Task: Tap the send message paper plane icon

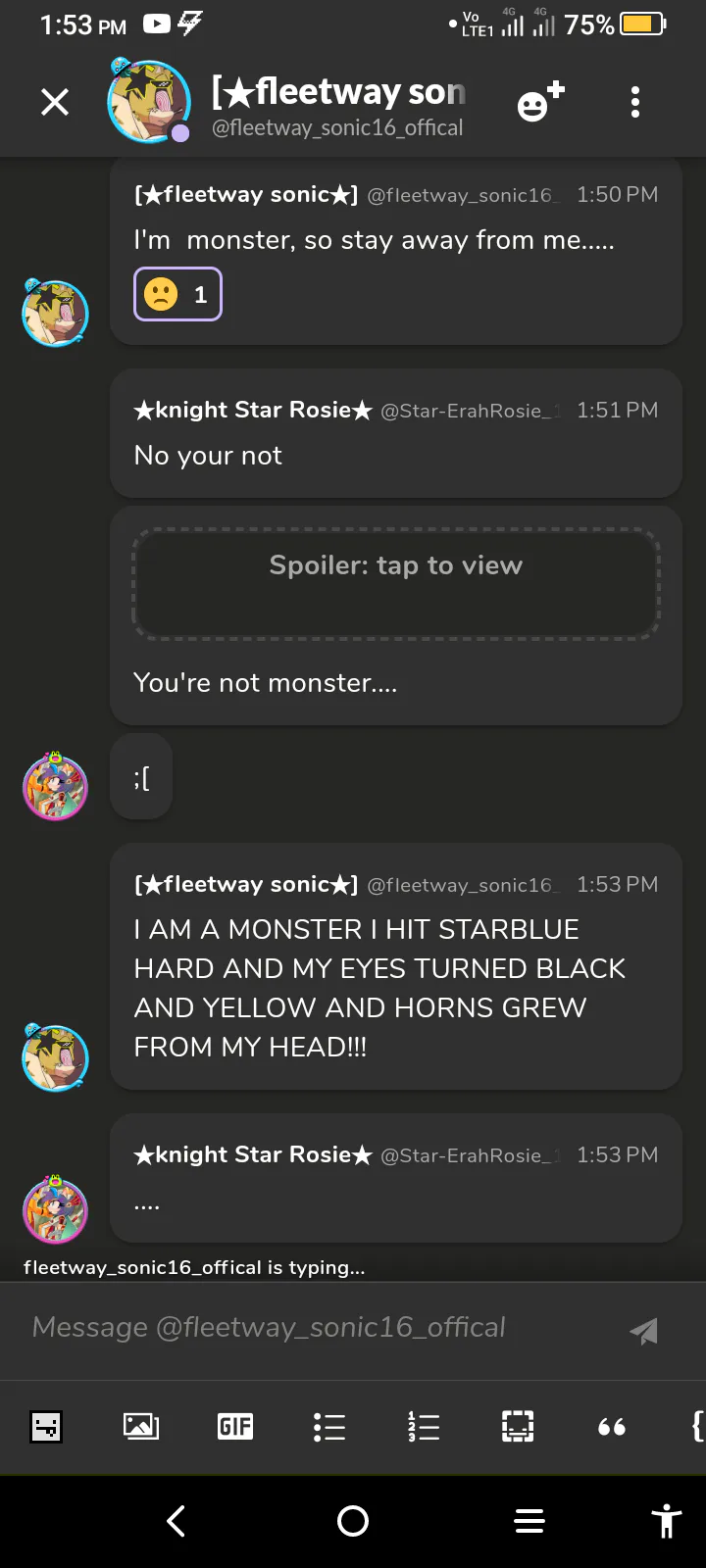Action: click(643, 1330)
